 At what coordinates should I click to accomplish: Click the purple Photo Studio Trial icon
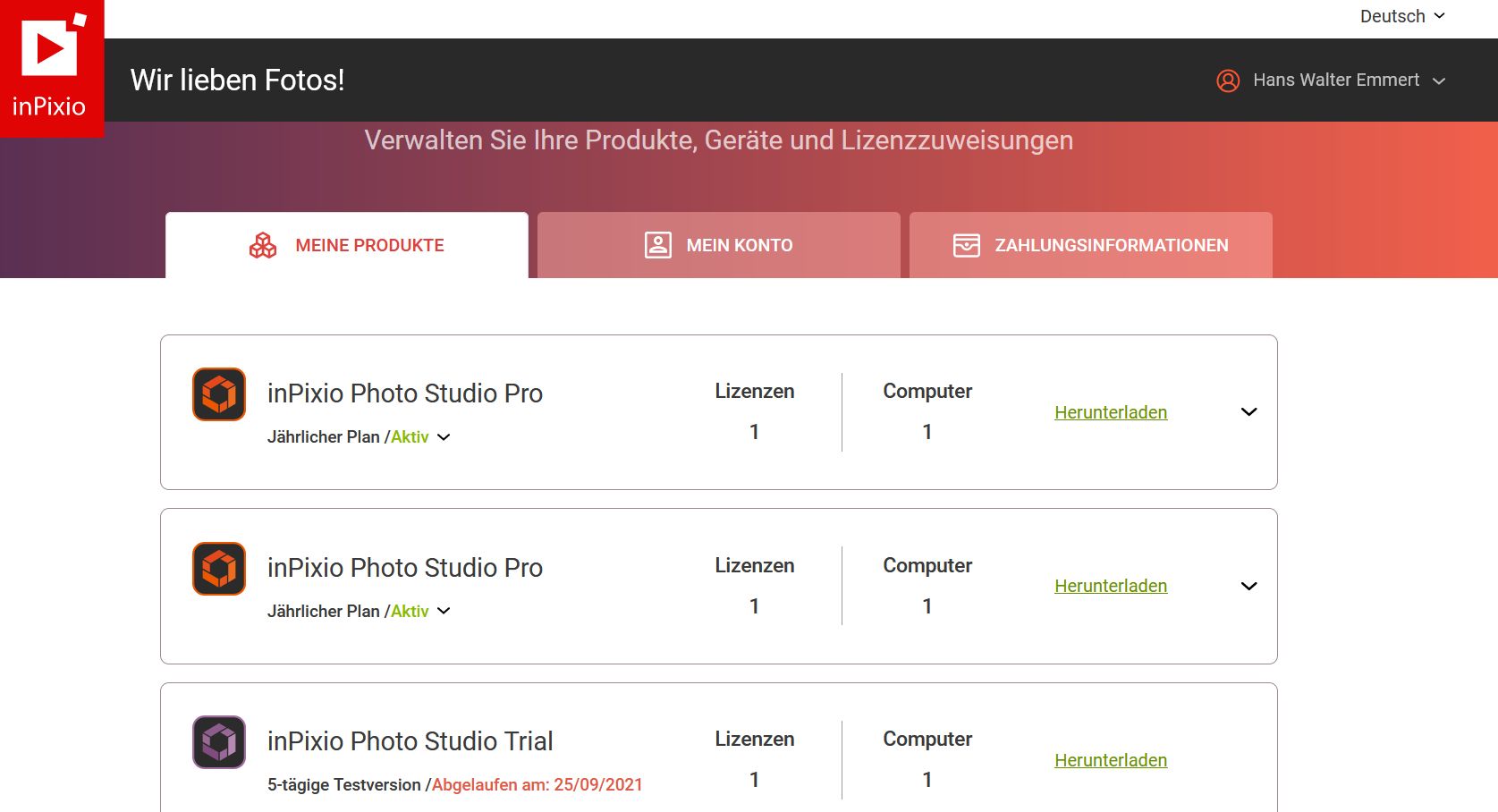[x=219, y=742]
